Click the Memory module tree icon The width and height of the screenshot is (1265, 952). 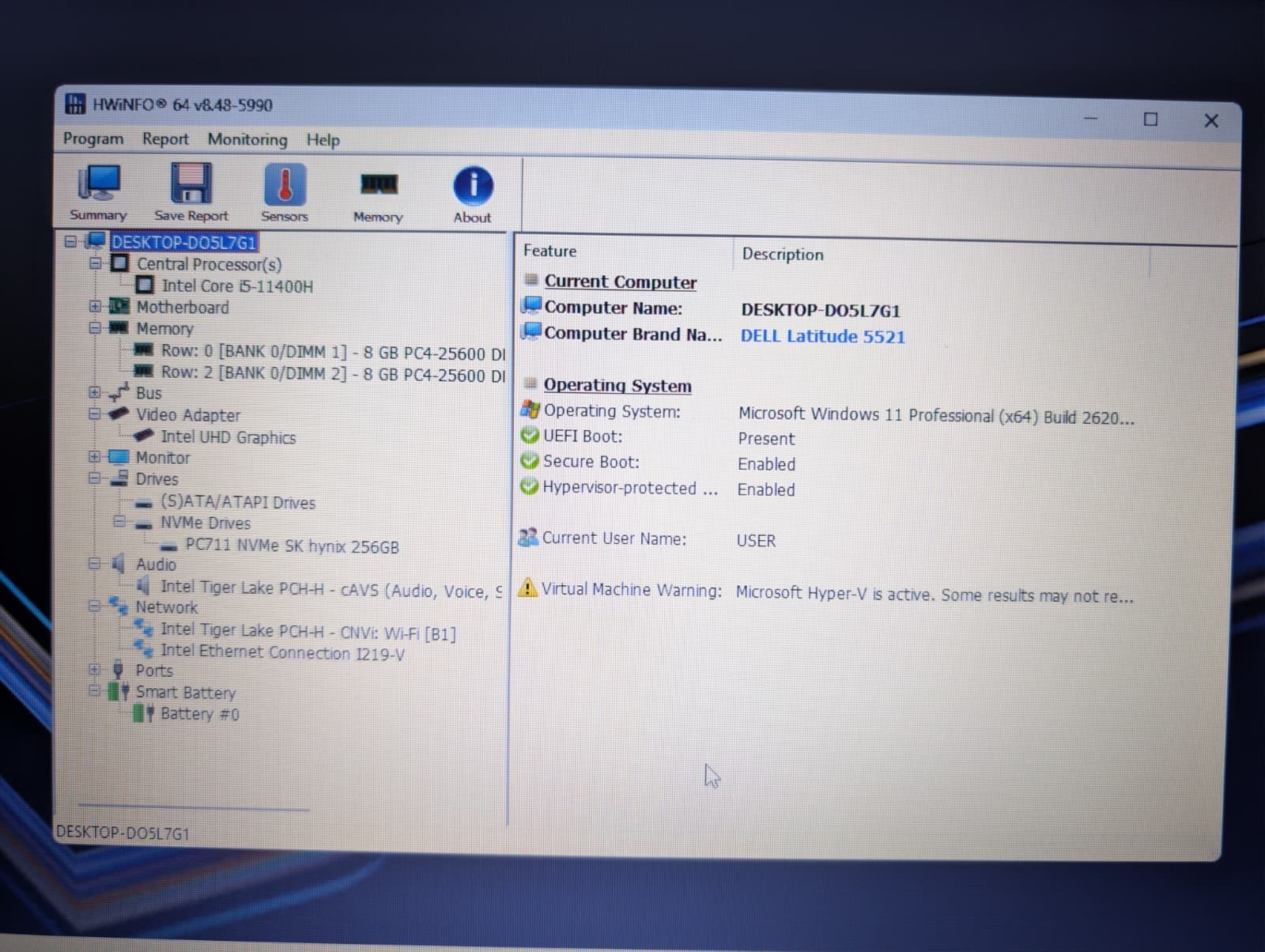click(x=119, y=327)
